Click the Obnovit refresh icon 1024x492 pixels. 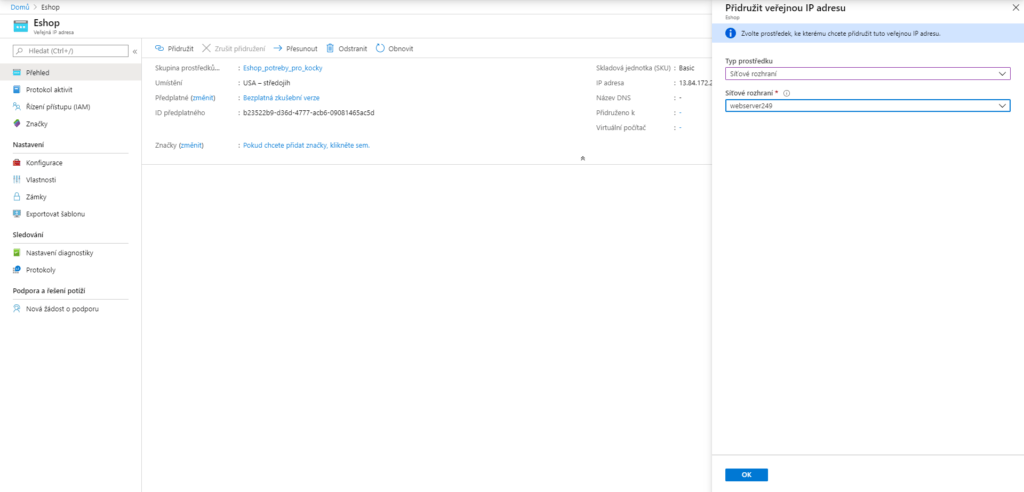coord(380,48)
